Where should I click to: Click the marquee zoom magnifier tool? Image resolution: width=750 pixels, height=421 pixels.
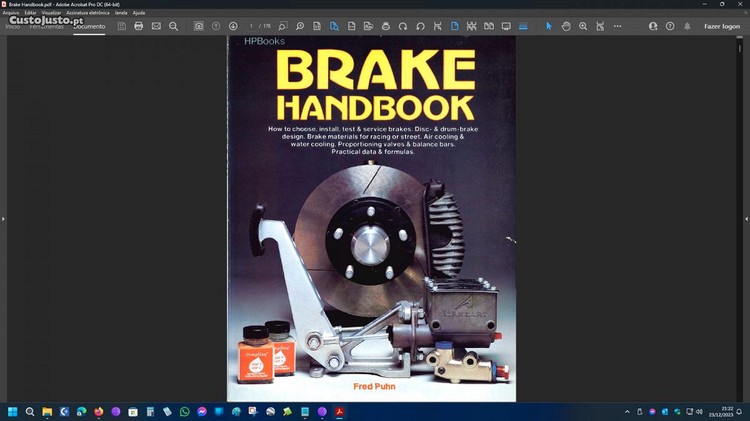coord(583,26)
